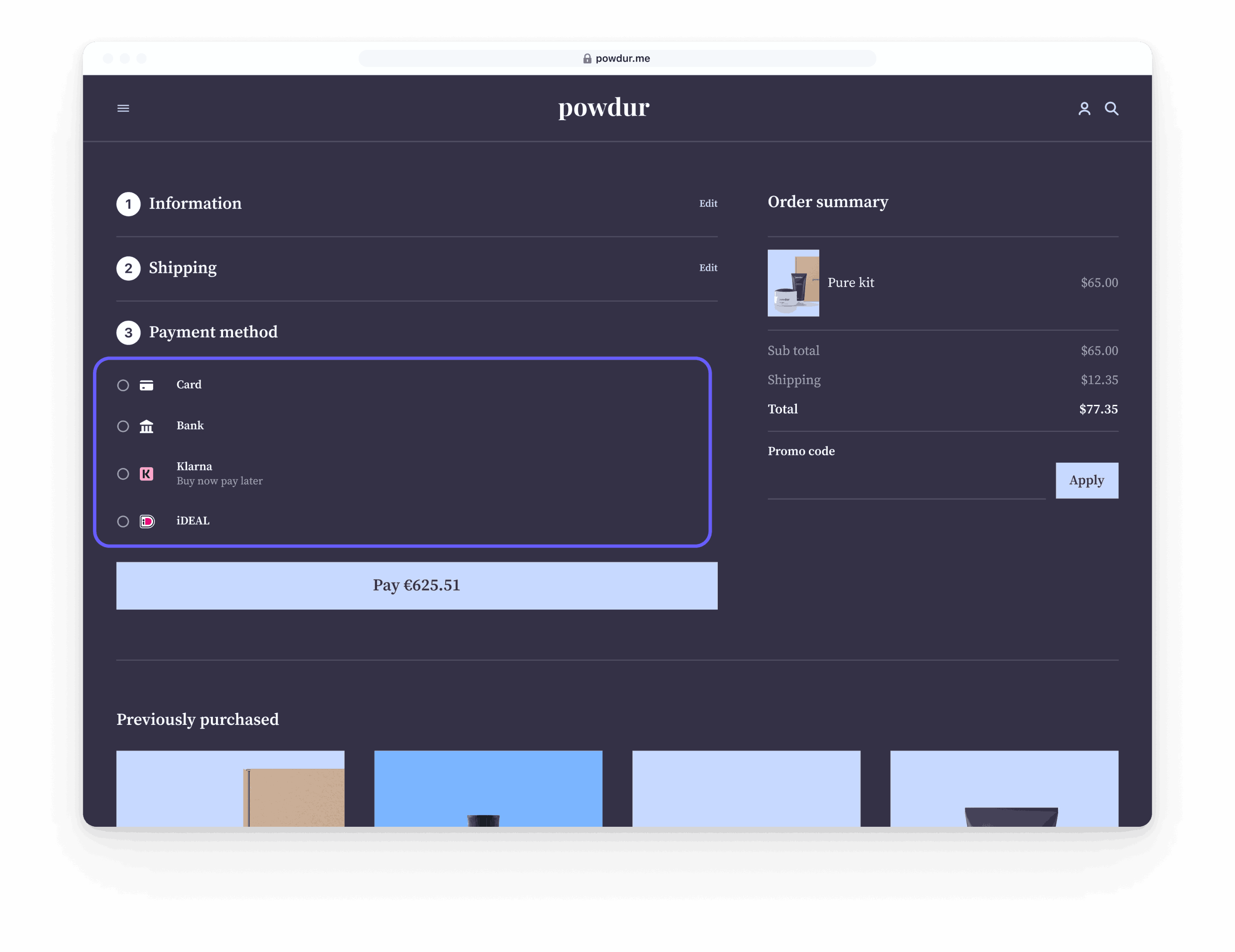Viewport: 1235px width, 952px height.
Task: Click the Pure kit product thumbnail
Action: click(x=794, y=283)
